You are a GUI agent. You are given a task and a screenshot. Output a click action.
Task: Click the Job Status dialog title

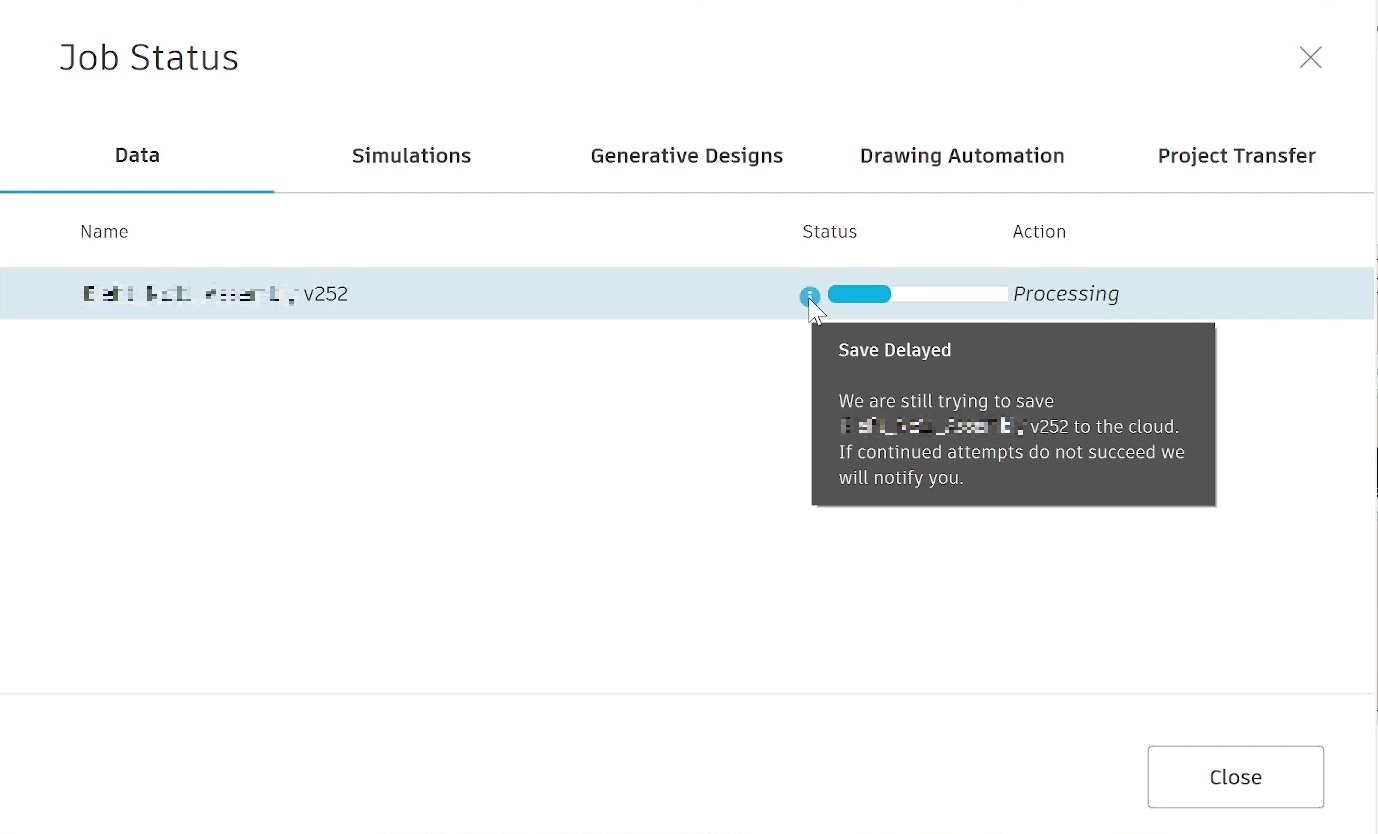149,58
